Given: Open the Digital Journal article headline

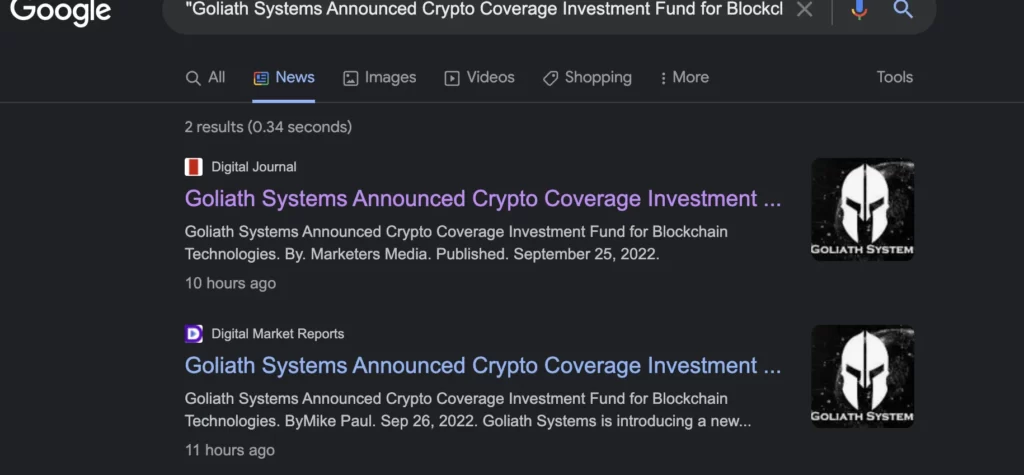Looking at the screenshot, I should (x=483, y=199).
